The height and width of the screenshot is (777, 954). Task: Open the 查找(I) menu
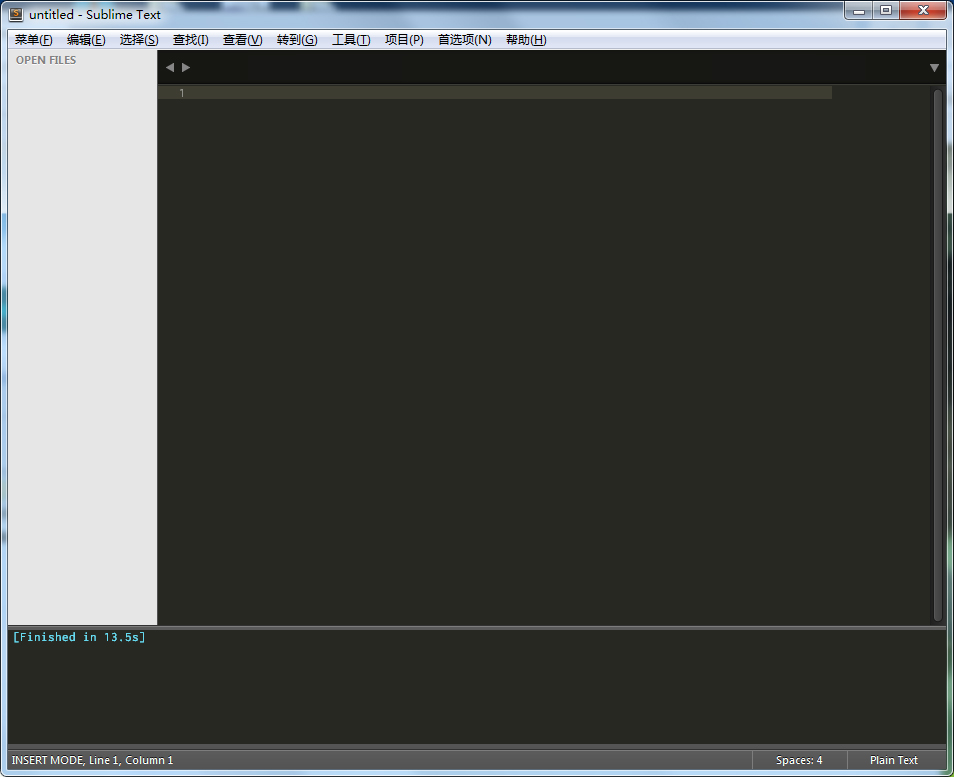191,40
